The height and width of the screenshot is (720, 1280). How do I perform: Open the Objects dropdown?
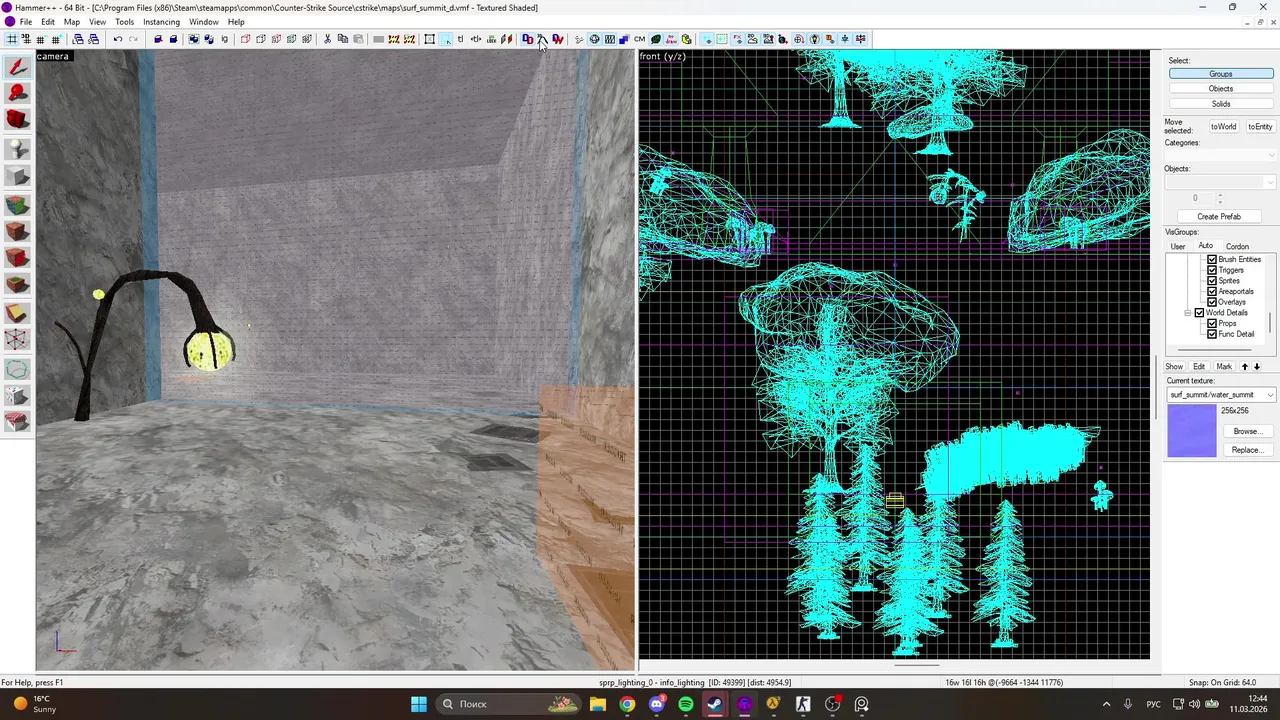1221,181
